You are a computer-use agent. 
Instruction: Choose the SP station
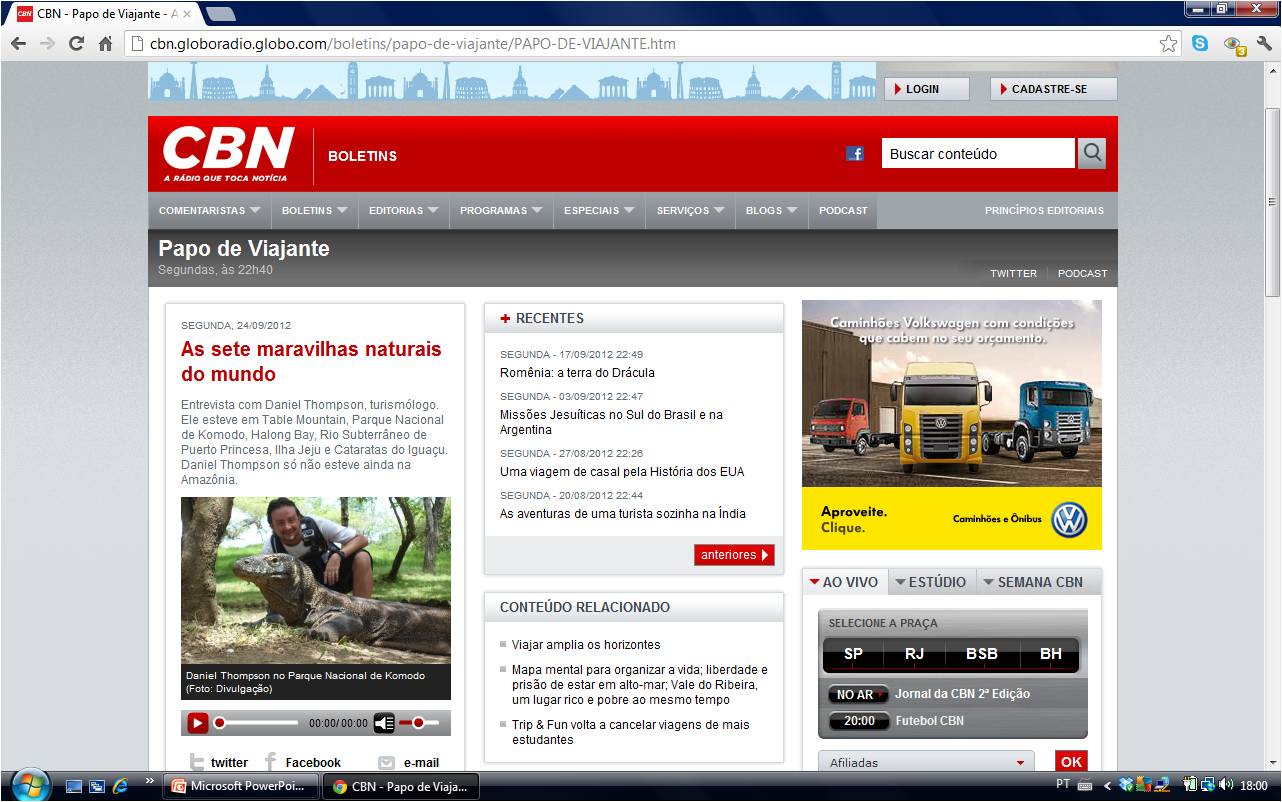point(853,654)
